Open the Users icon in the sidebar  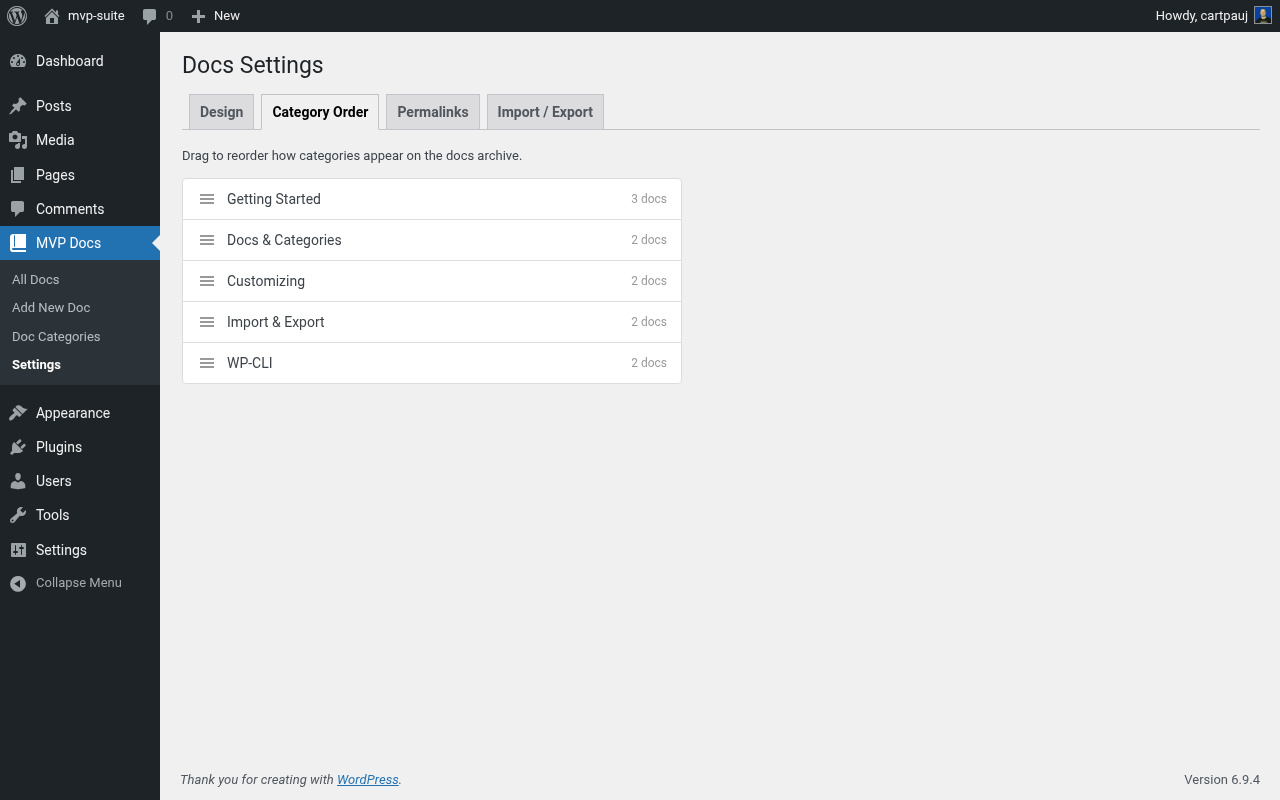(20, 481)
